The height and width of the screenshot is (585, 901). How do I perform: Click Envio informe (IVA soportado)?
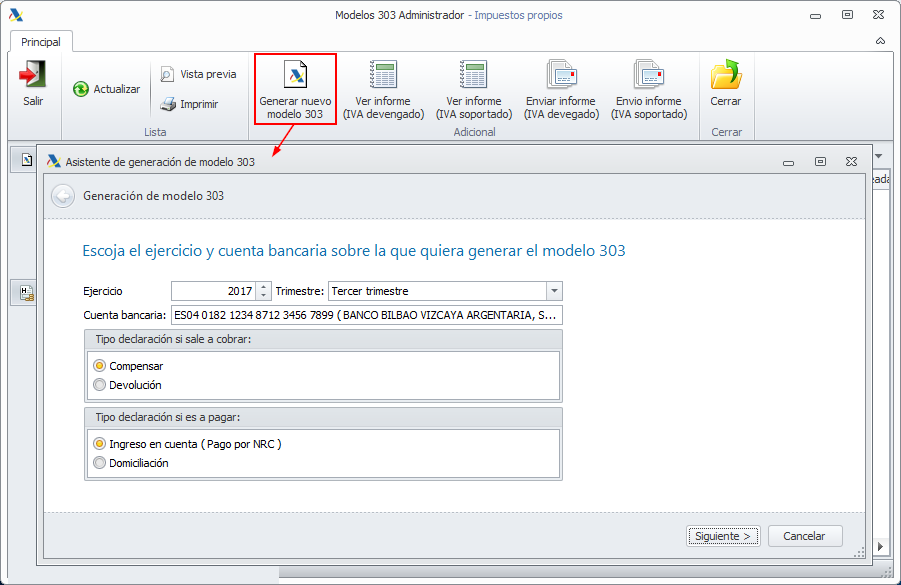(649, 90)
